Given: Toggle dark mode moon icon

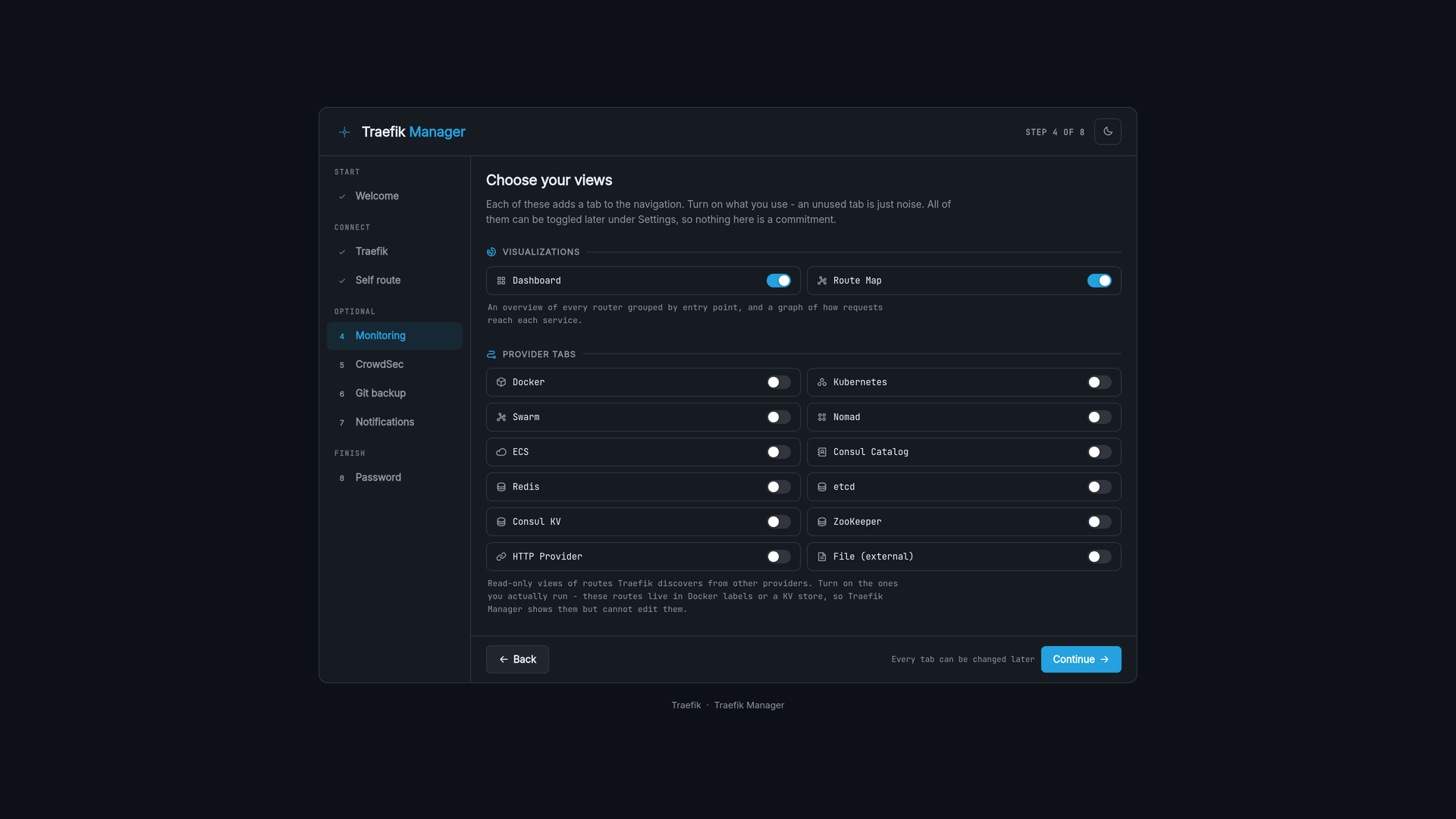Looking at the screenshot, I should pyautogui.click(x=1108, y=132).
